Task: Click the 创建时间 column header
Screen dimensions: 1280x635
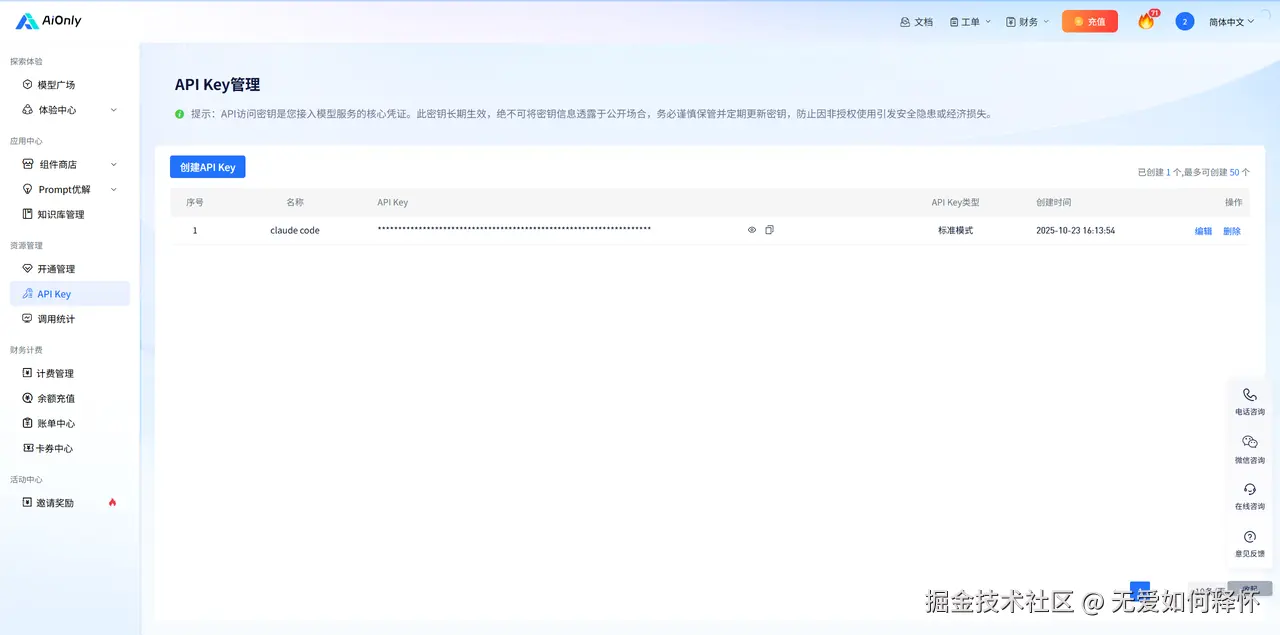Action: coord(1054,202)
